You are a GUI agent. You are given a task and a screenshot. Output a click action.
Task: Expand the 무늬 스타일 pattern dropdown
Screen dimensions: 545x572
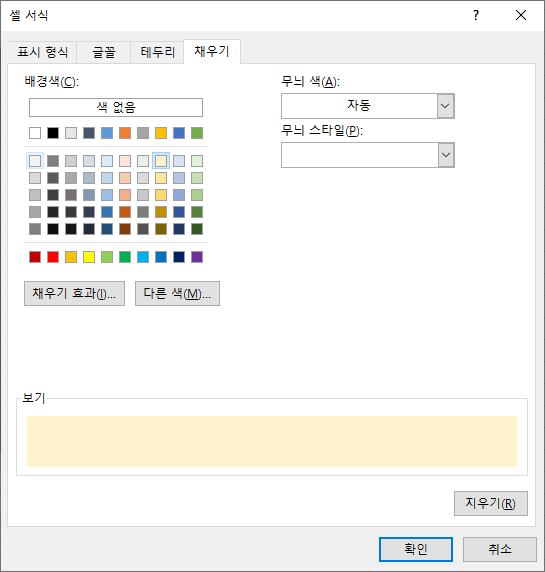(368, 155)
